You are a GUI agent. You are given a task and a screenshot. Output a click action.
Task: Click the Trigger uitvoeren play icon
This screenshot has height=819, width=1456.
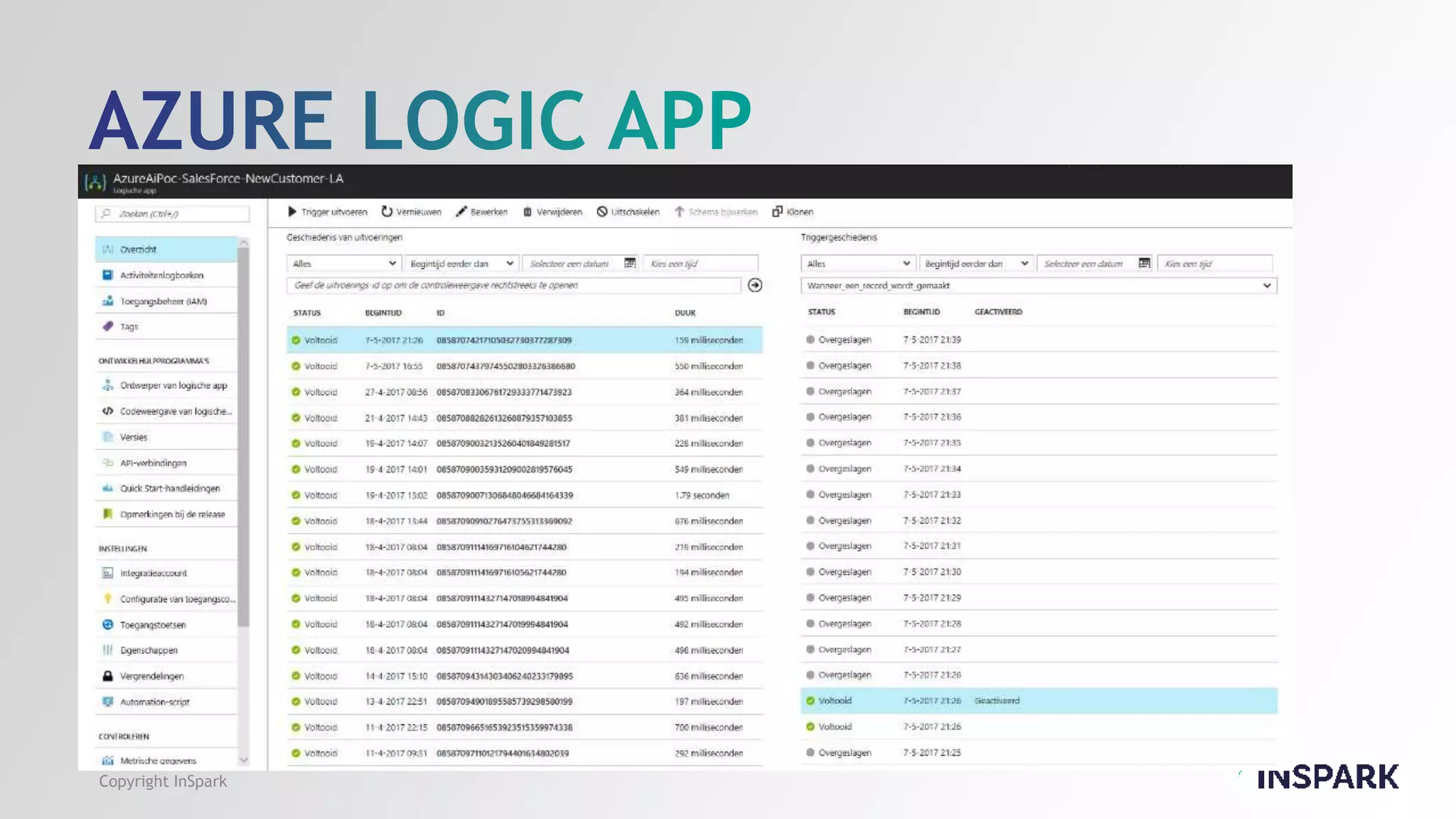(x=291, y=212)
